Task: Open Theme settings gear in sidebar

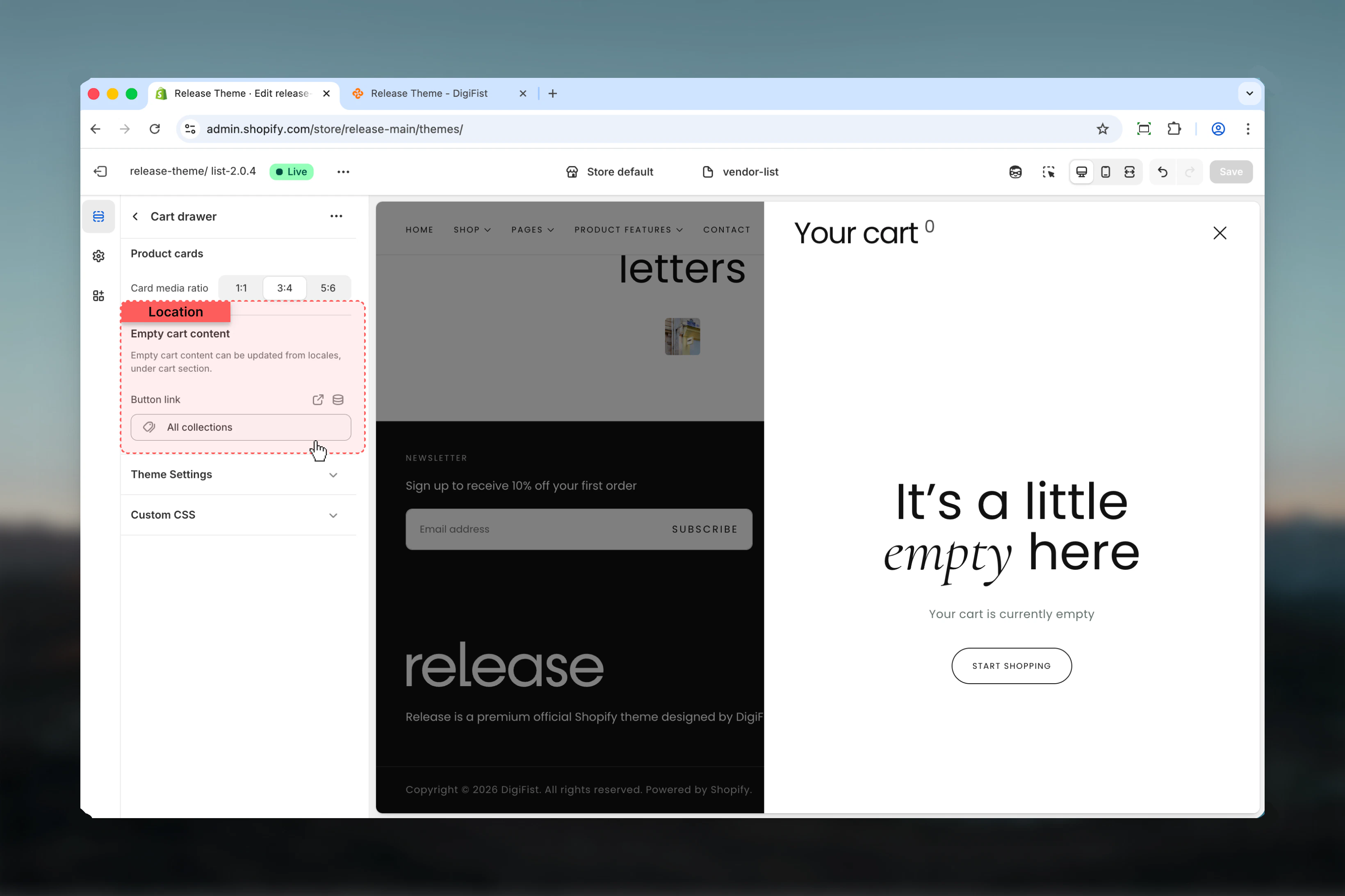Action: pos(98,256)
